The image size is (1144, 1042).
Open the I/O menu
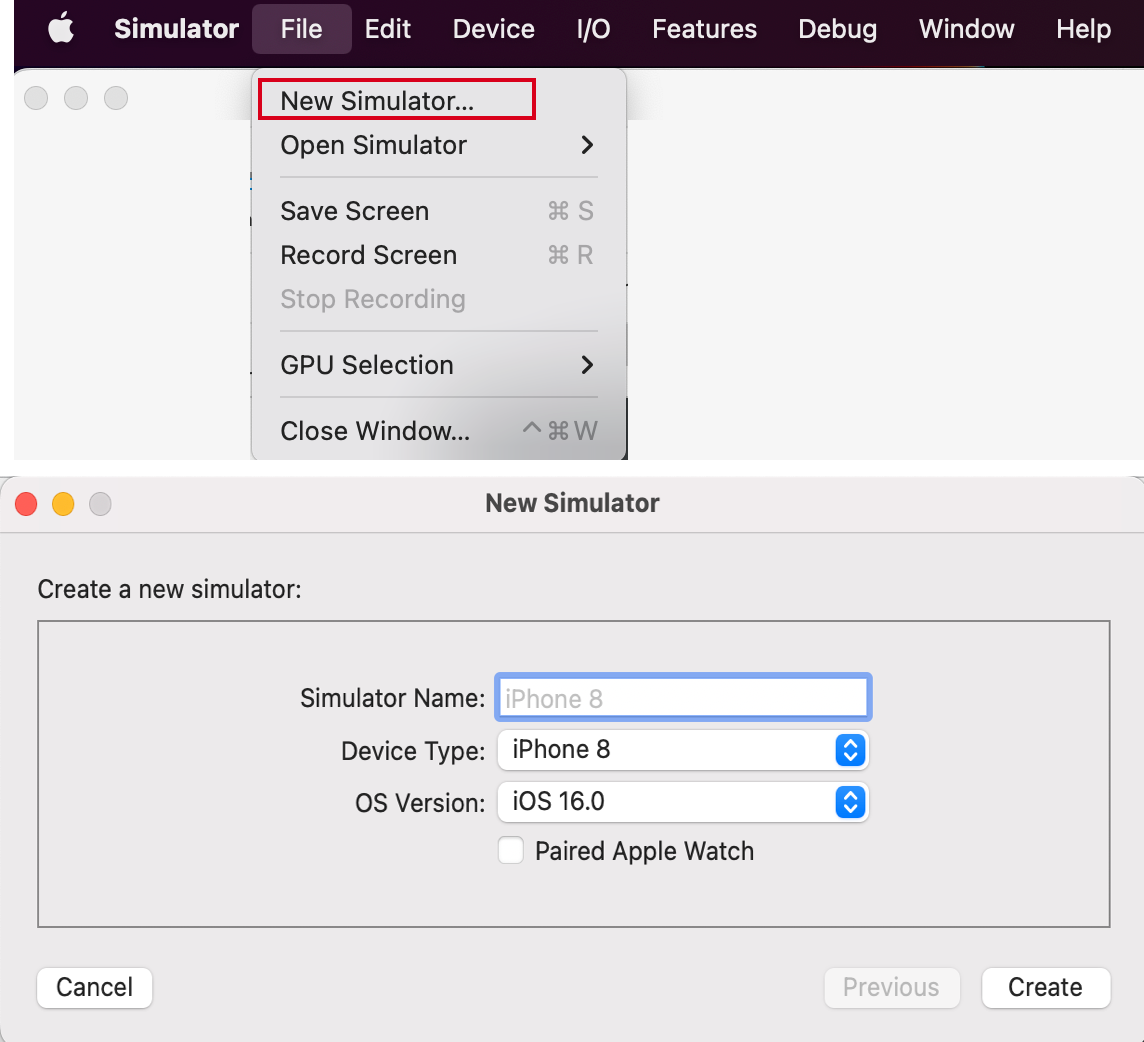593,29
